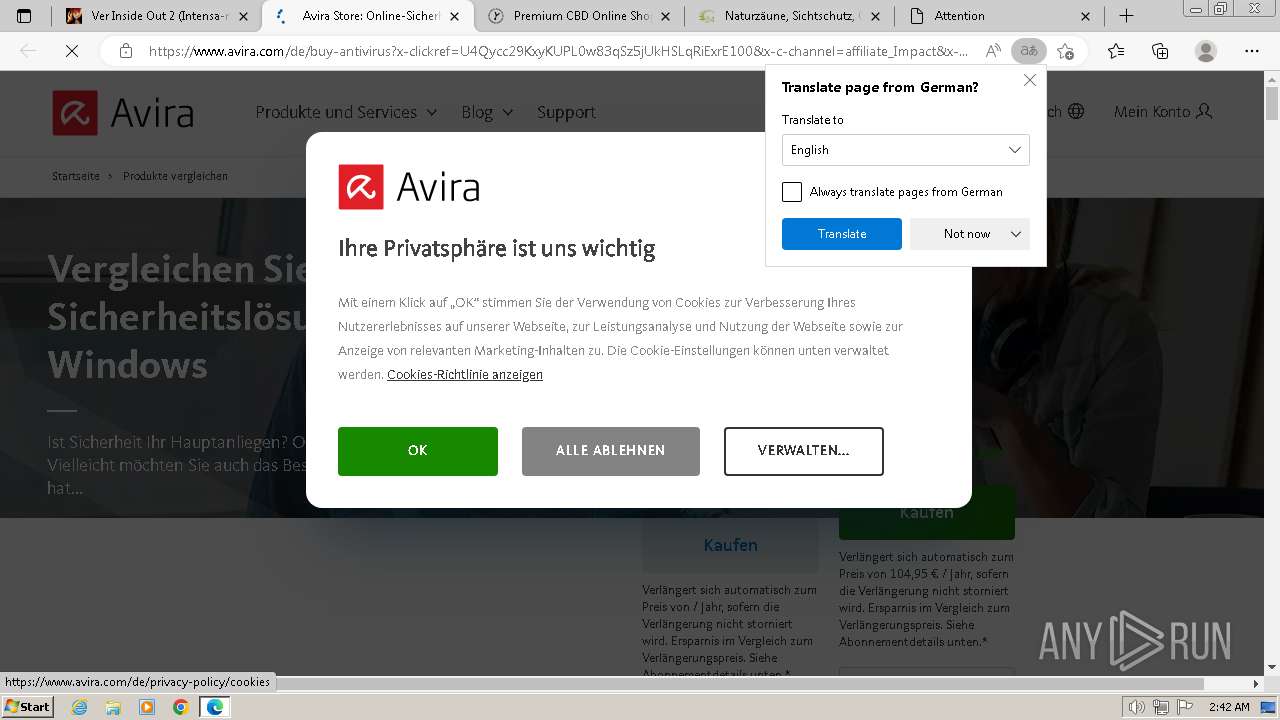Open a new browser tab
The width and height of the screenshot is (1280, 720).
click(1126, 16)
